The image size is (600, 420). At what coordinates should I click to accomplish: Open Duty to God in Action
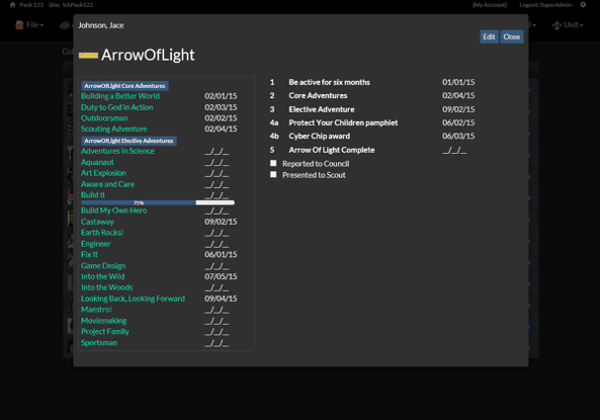point(117,107)
